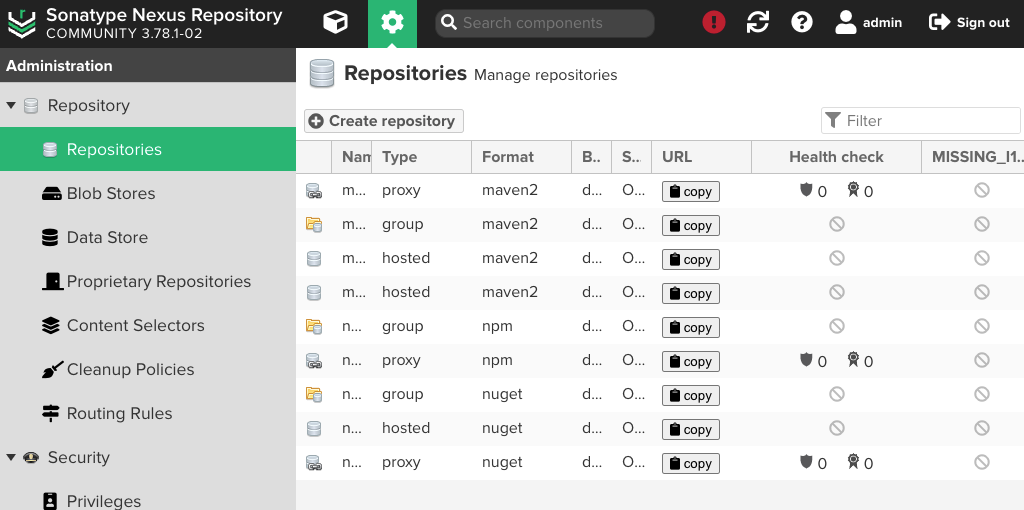
Task: Click the npm group row folder icon
Action: (x=314, y=327)
